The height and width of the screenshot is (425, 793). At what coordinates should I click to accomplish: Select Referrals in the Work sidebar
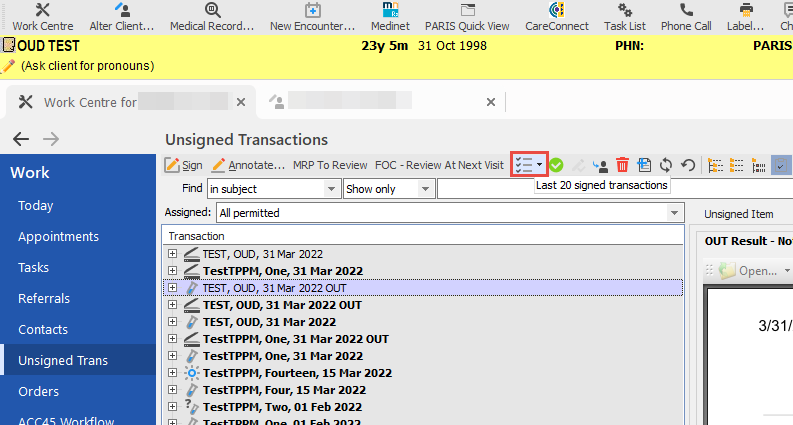coord(44,299)
